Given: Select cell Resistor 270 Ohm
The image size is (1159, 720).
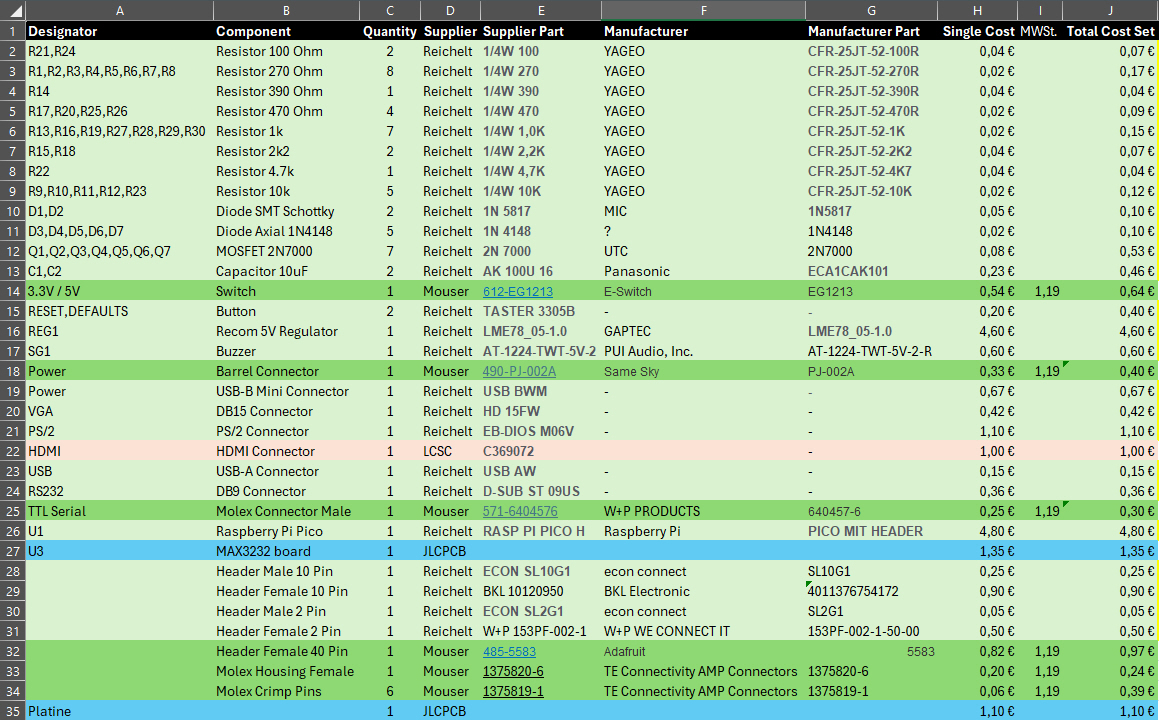Looking at the screenshot, I should pyautogui.click(x=286, y=71).
